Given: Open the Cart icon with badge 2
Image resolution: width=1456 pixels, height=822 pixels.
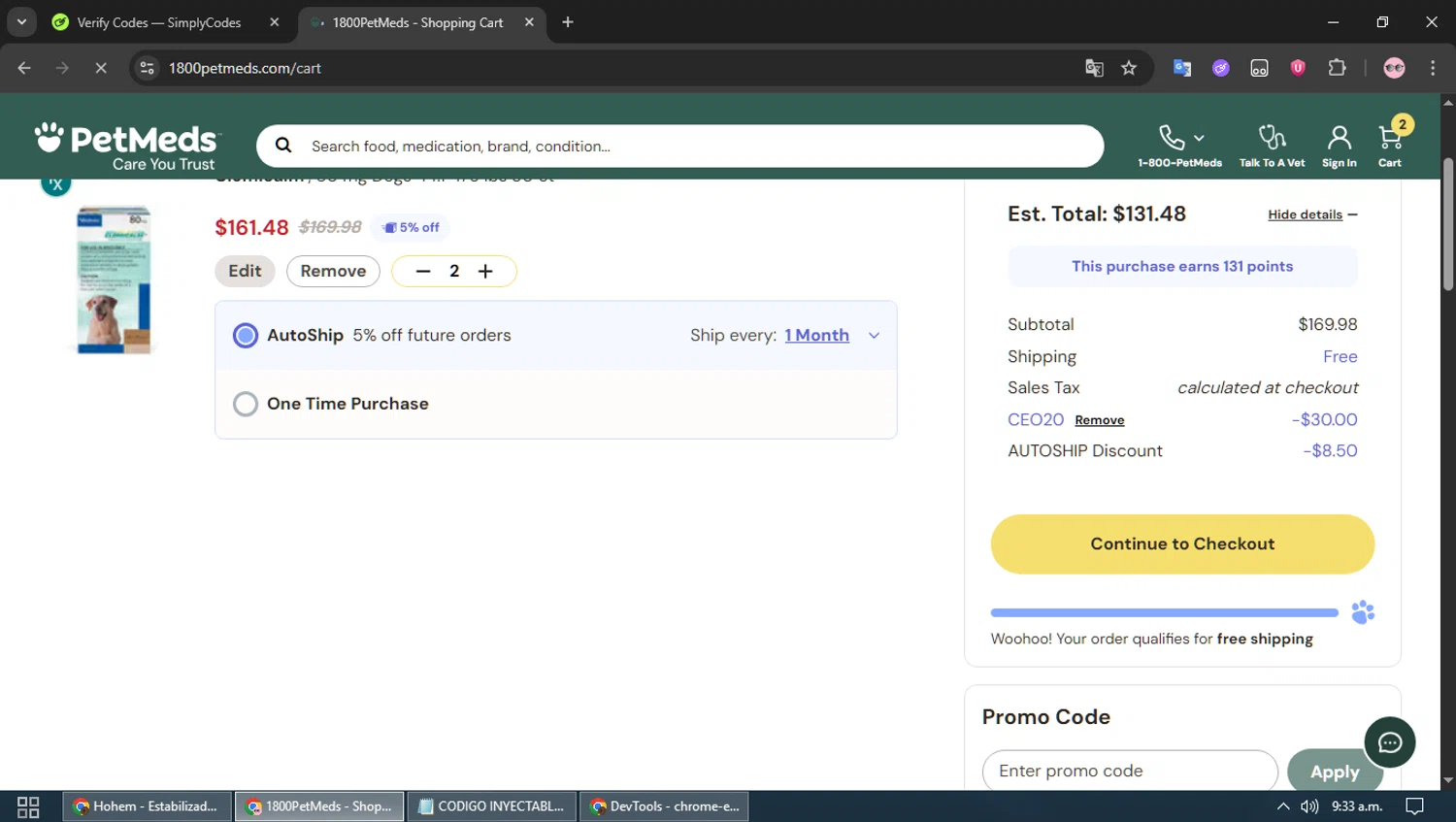Looking at the screenshot, I should (x=1390, y=138).
